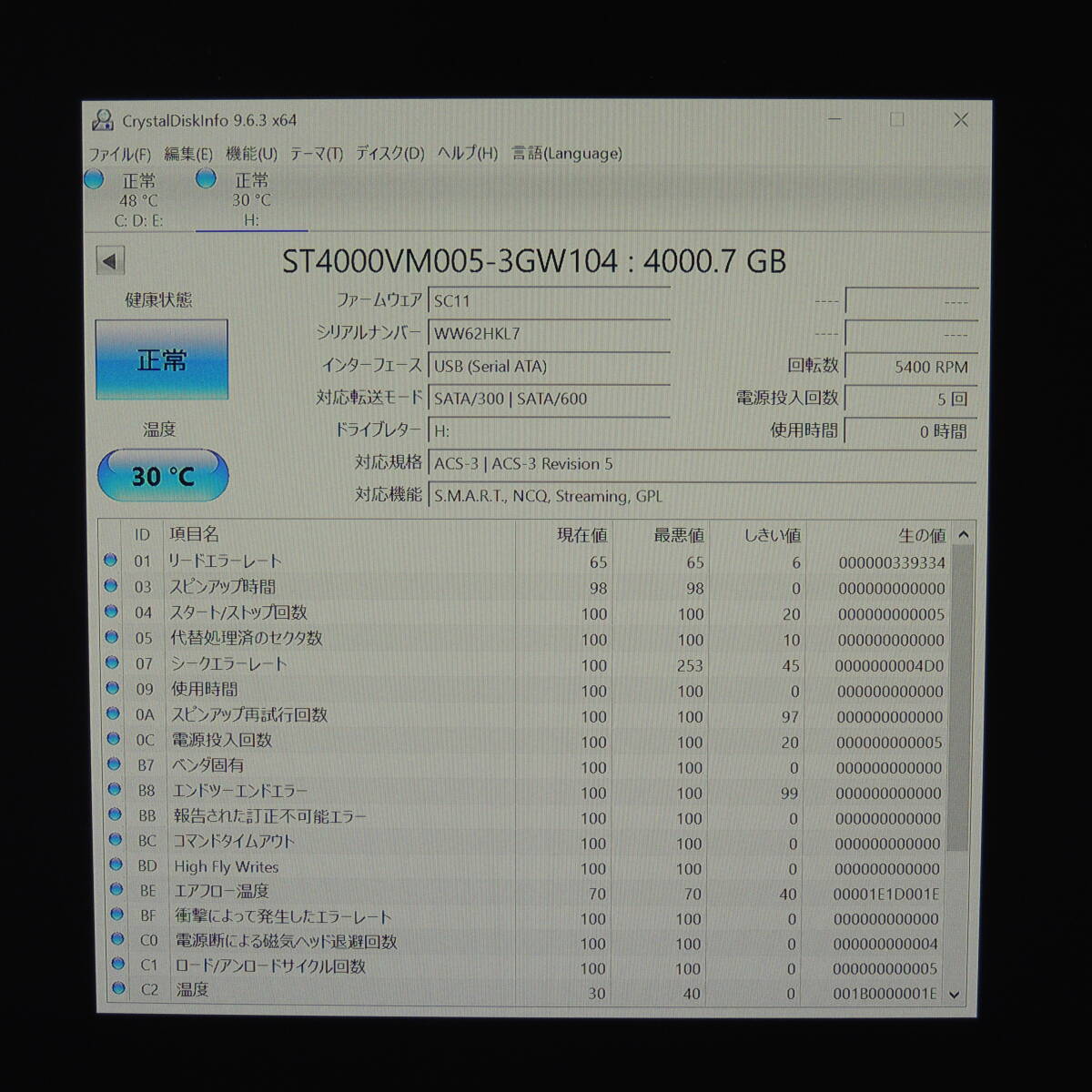Image resolution: width=1092 pixels, height=1092 pixels.
Task: Click the 項目名 column header
Action: tap(339, 535)
